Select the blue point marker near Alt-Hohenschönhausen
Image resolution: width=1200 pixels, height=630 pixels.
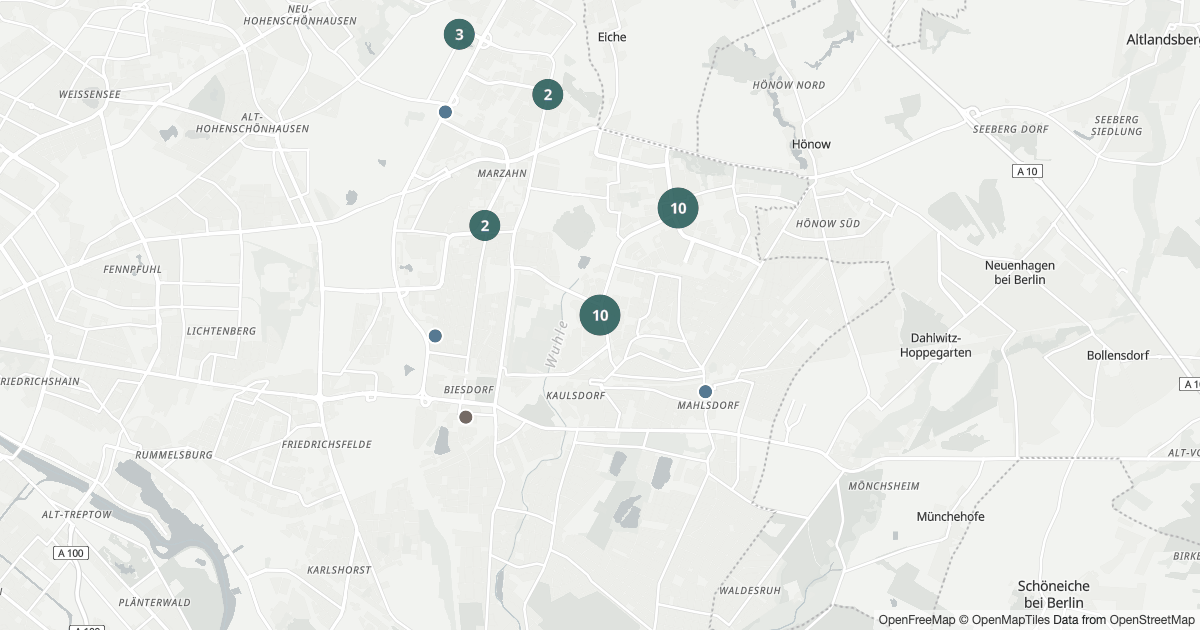[445, 112]
